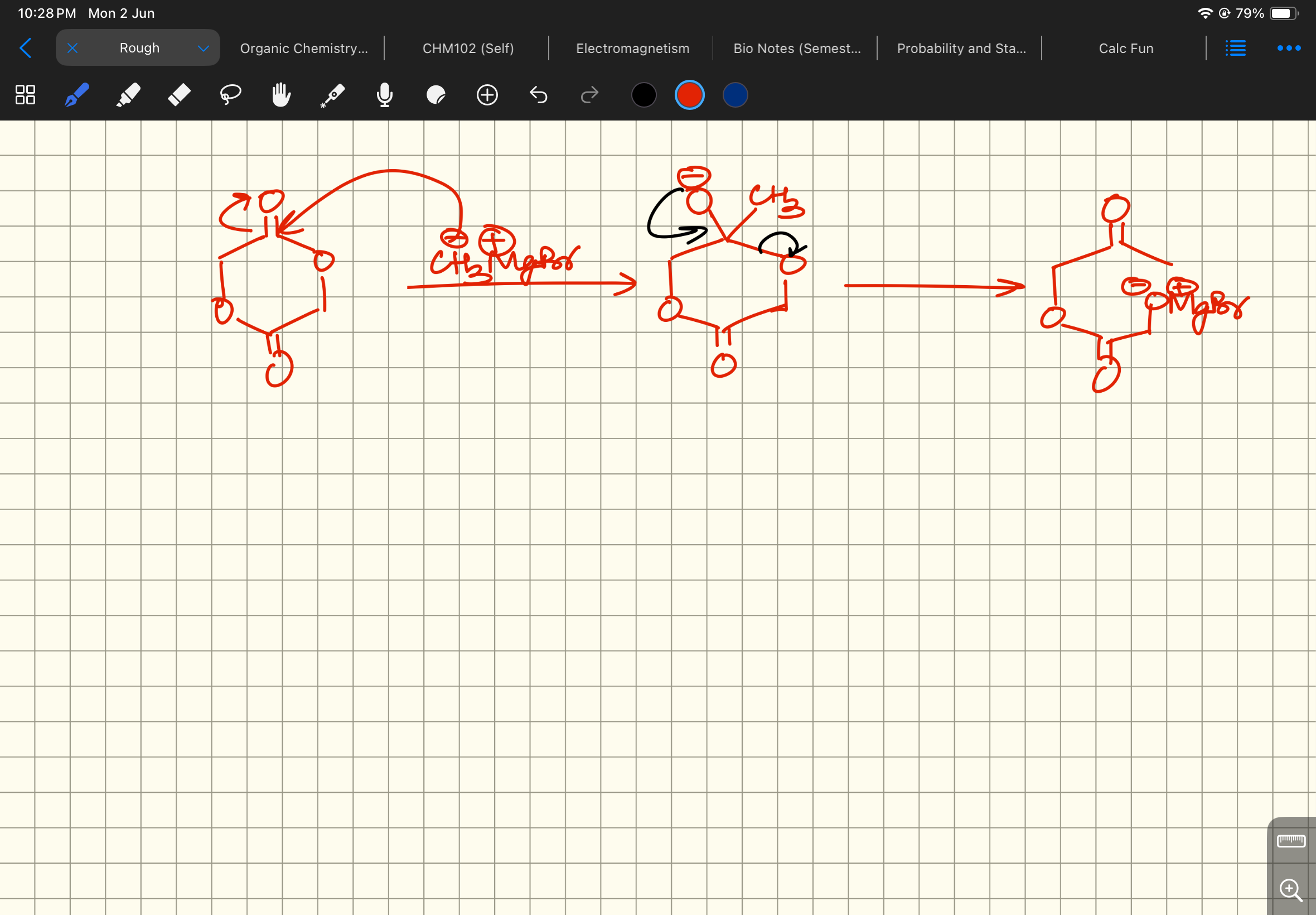Open the CHM102 (Self) tab

point(468,48)
